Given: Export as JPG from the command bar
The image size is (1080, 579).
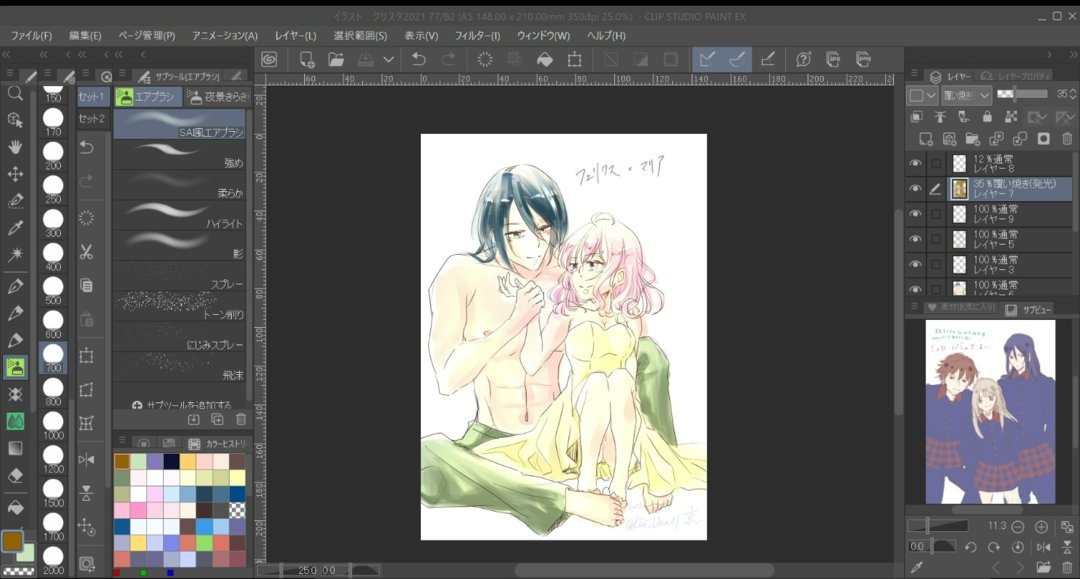Looking at the screenshot, I should click(833, 60).
